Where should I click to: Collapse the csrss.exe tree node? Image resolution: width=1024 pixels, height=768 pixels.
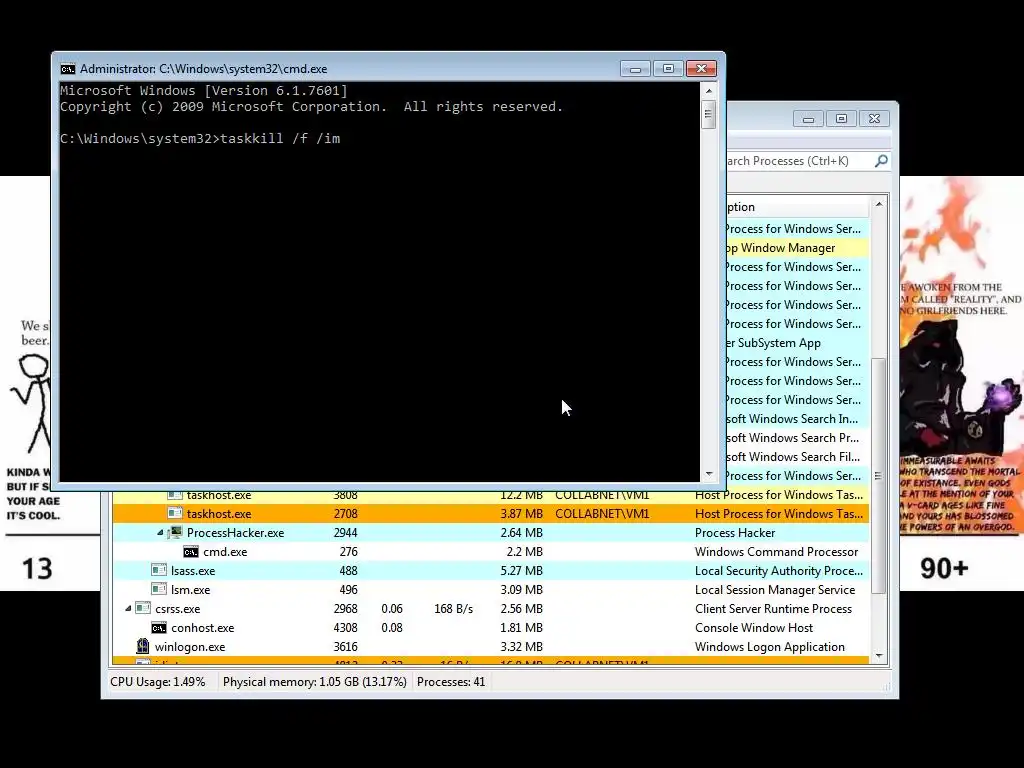(x=128, y=609)
